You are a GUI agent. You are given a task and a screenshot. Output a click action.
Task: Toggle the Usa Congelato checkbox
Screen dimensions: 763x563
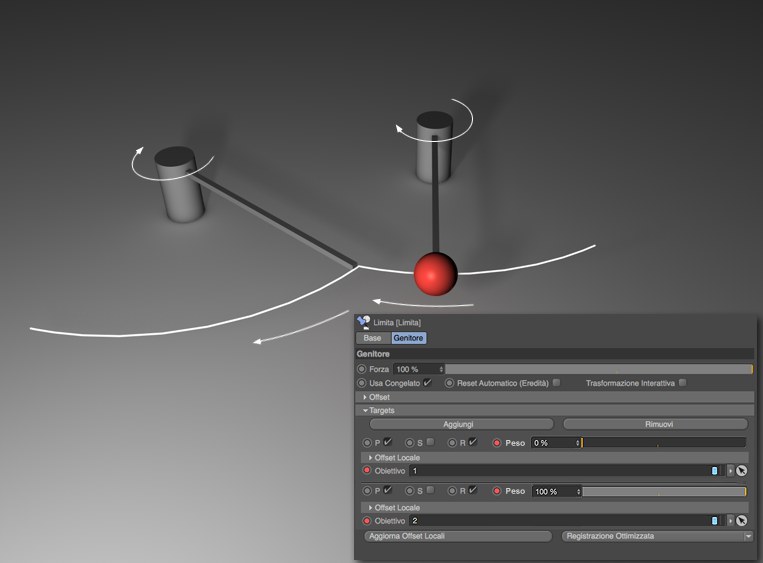(x=427, y=383)
